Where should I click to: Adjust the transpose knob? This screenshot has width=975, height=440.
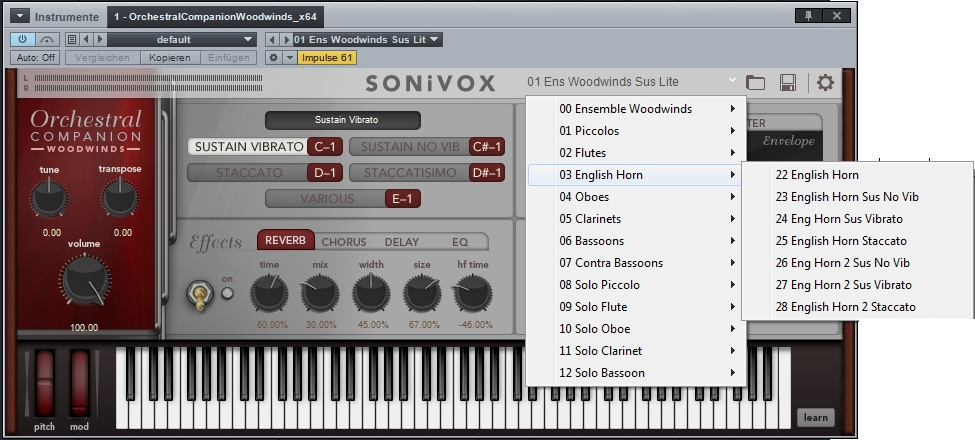[120, 199]
